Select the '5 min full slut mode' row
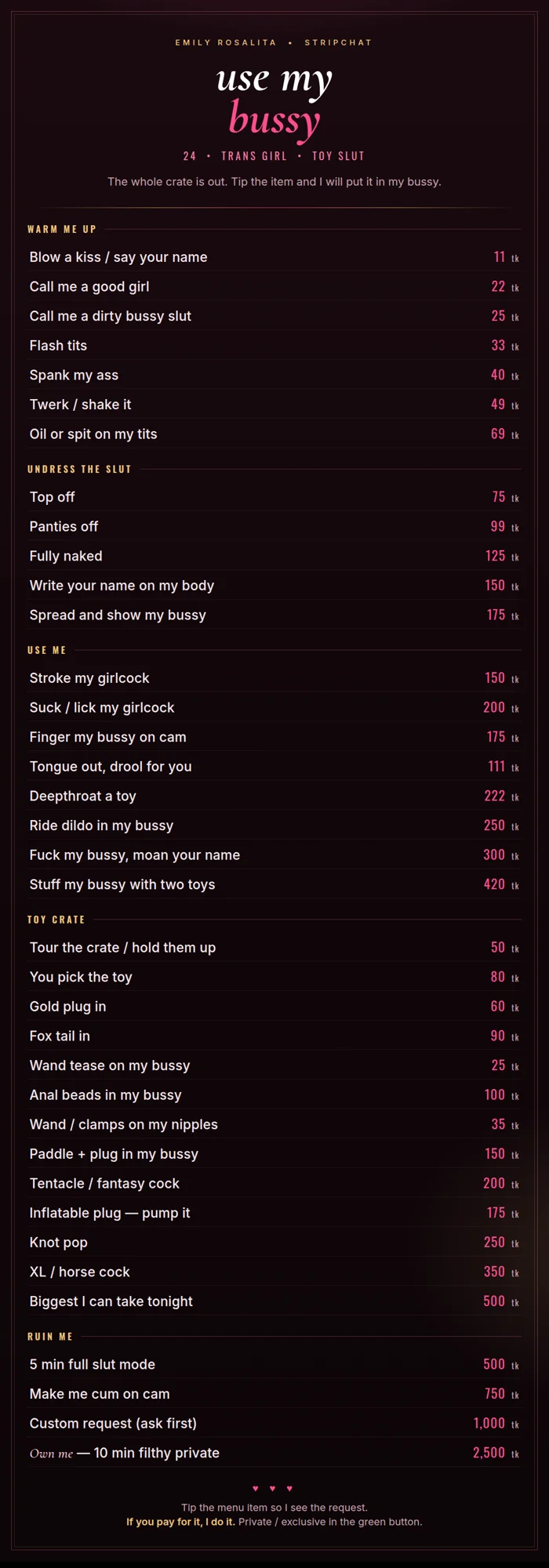The width and height of the screenshot is (549, 1568). click(274, 1364)
